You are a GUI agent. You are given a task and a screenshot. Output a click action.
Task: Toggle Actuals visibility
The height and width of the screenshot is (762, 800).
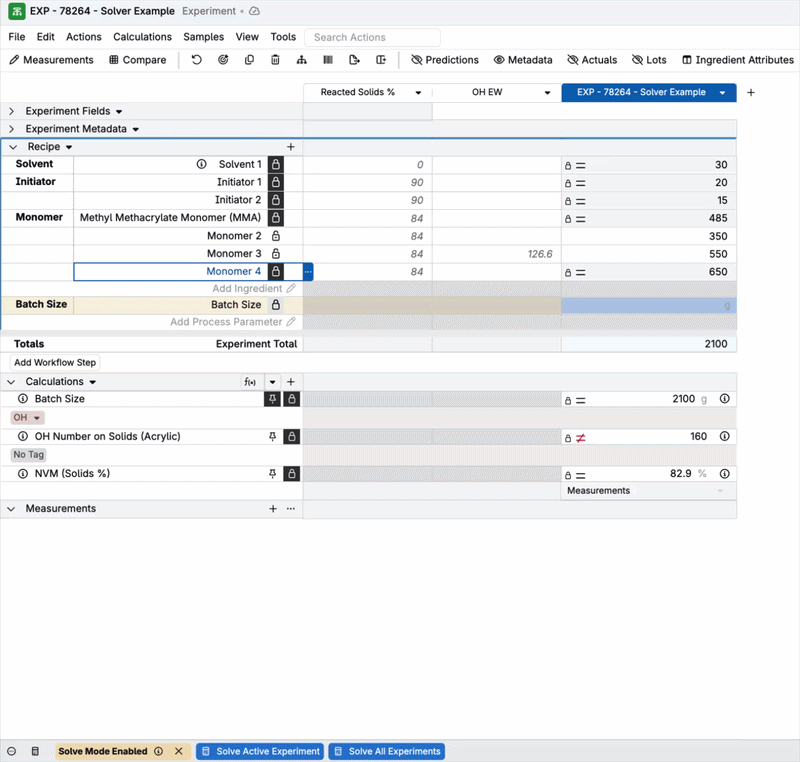click(x=592, y=60)
